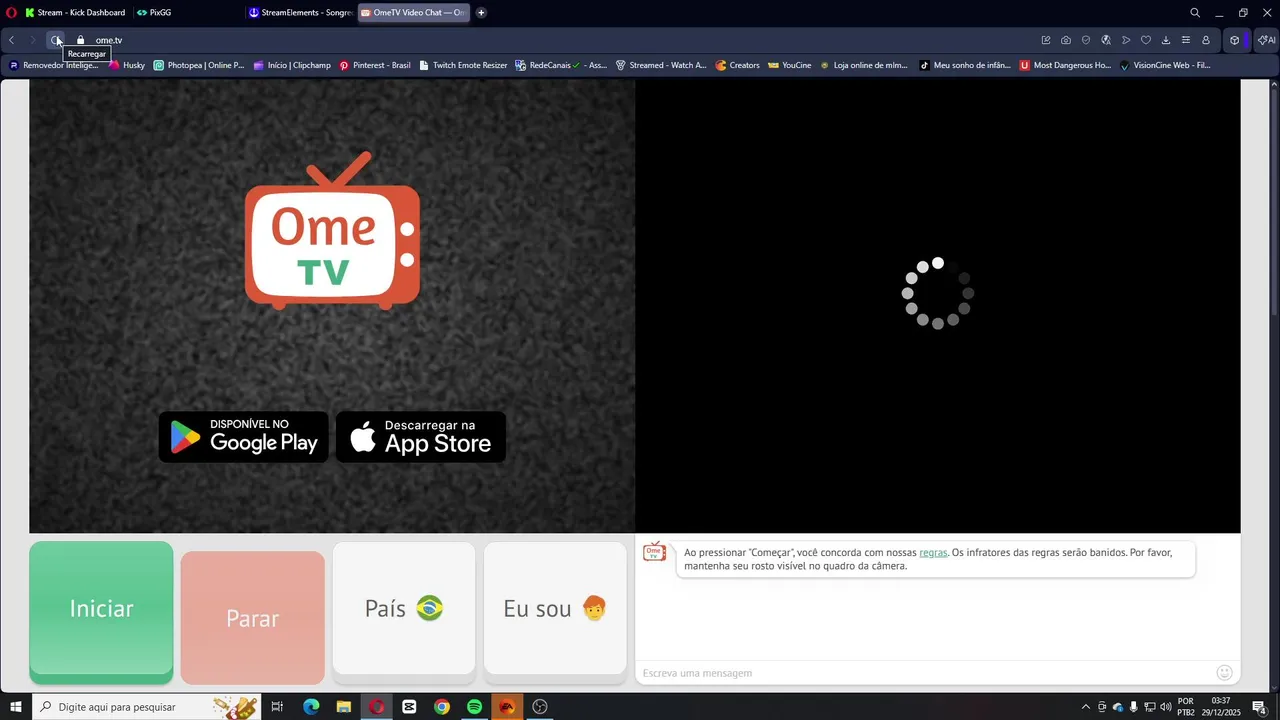Click the heart bookmark icon in the toolbar

point(1146,40)
